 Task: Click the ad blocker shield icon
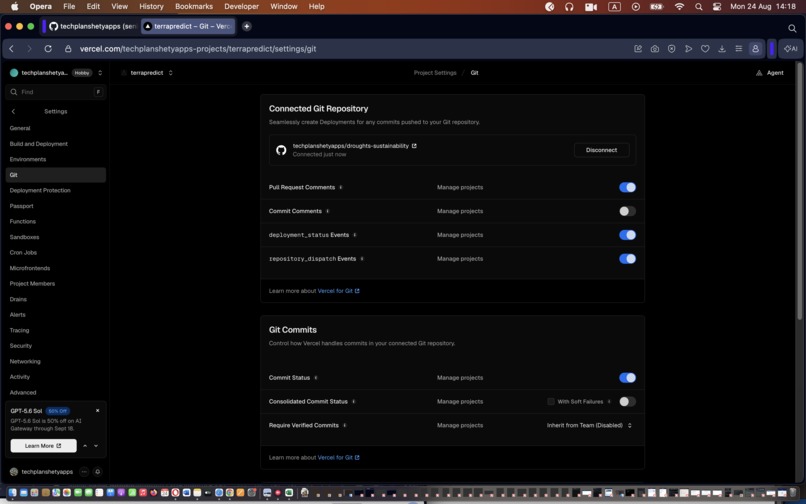coord(671,49)
